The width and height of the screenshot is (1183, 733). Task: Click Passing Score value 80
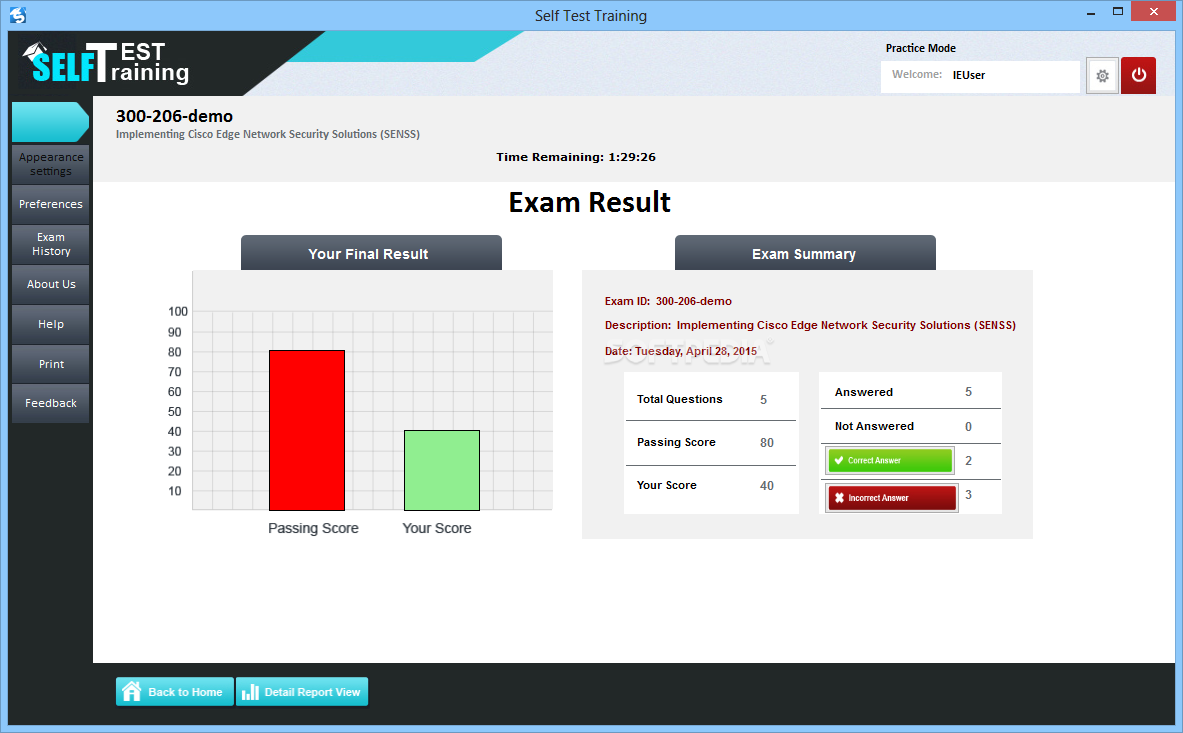click(767, 443)
